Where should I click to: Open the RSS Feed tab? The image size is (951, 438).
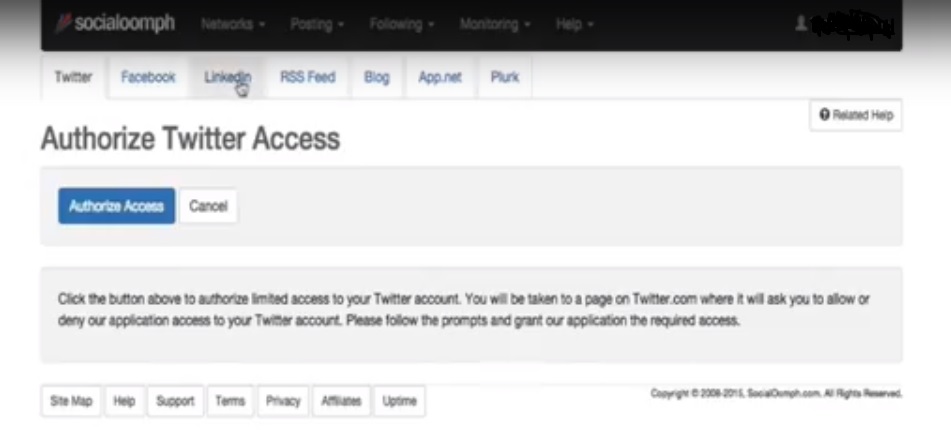click(x=307, y=77)
